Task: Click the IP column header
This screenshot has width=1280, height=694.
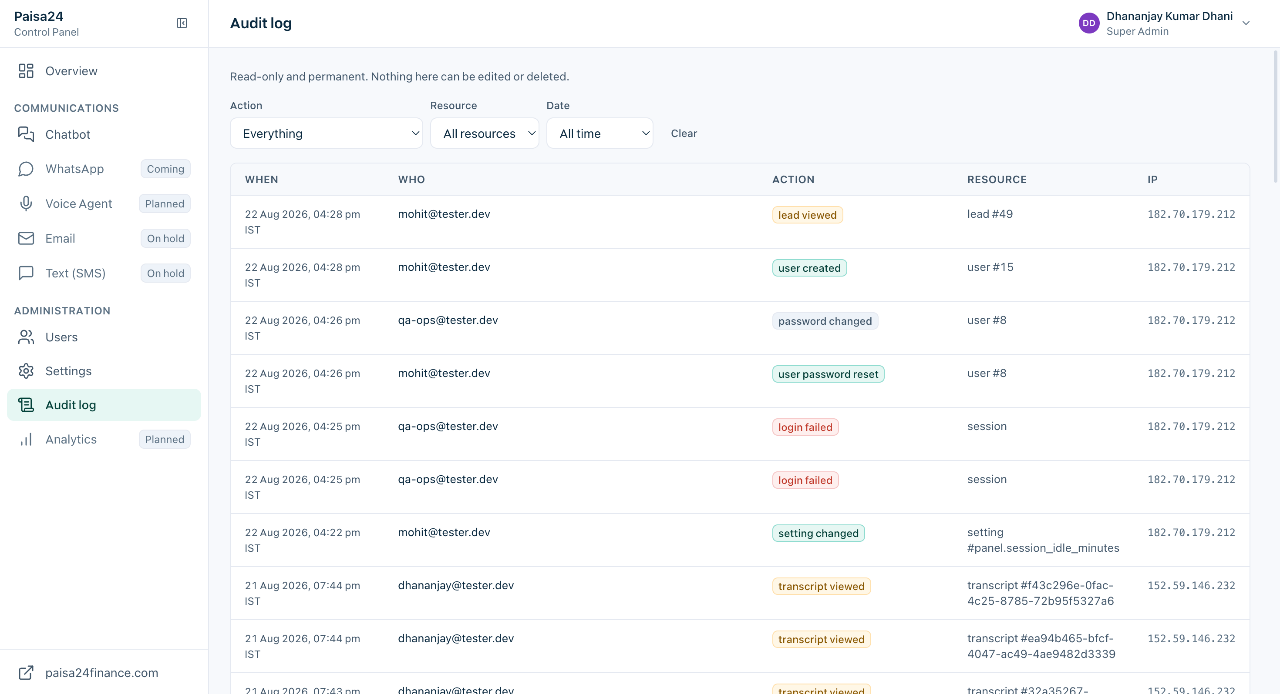Action: [1153, 180]
